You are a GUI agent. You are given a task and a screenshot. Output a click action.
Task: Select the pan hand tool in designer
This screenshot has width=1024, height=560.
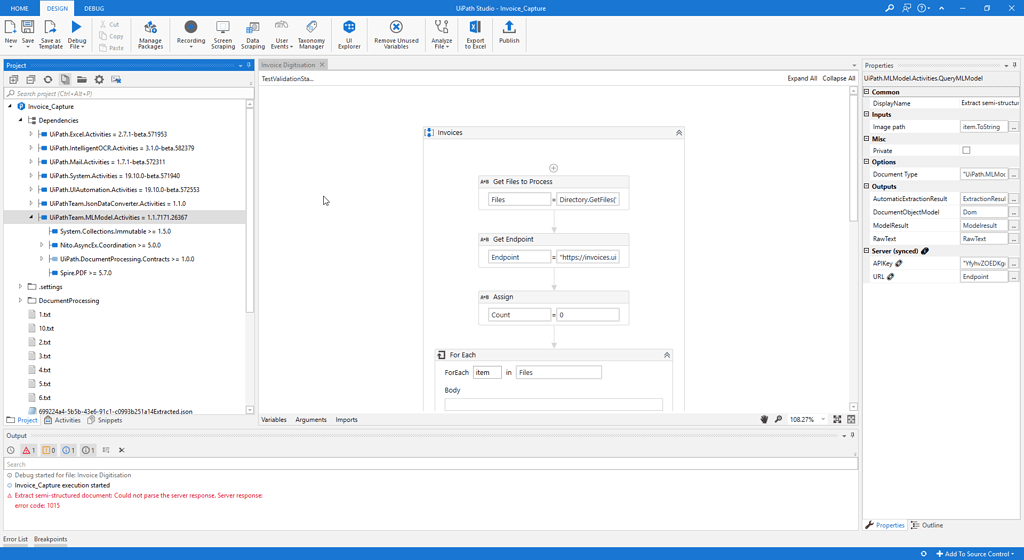pos(764,420)
